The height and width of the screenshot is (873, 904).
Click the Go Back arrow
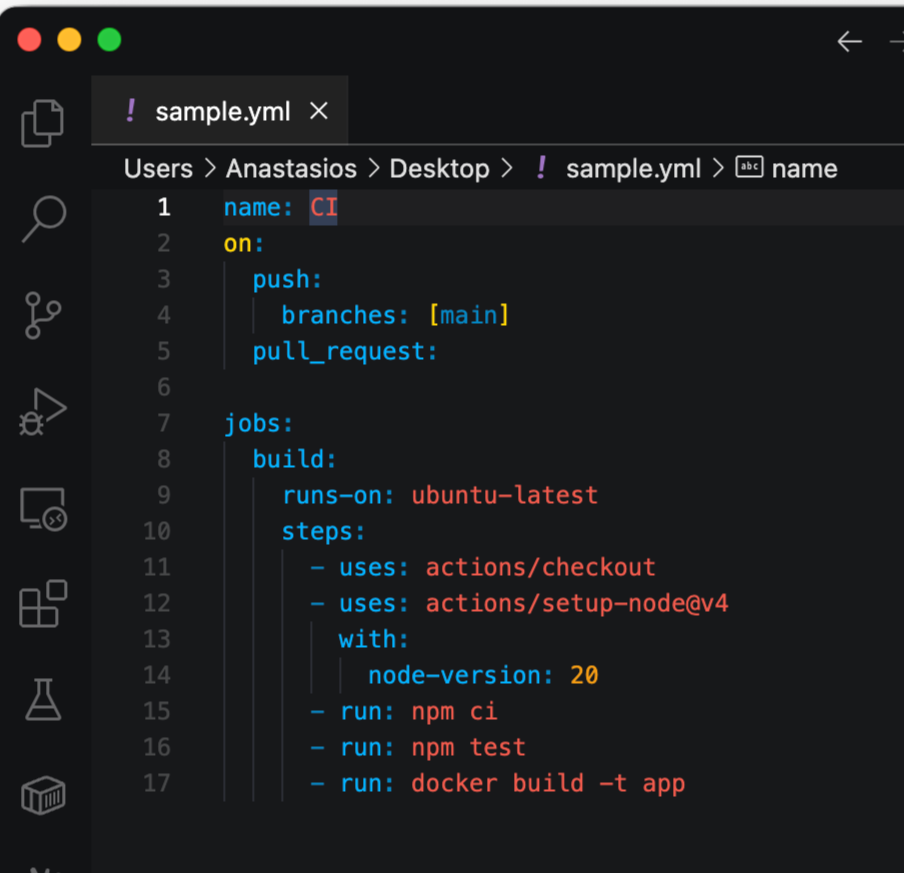coord(849,41)
